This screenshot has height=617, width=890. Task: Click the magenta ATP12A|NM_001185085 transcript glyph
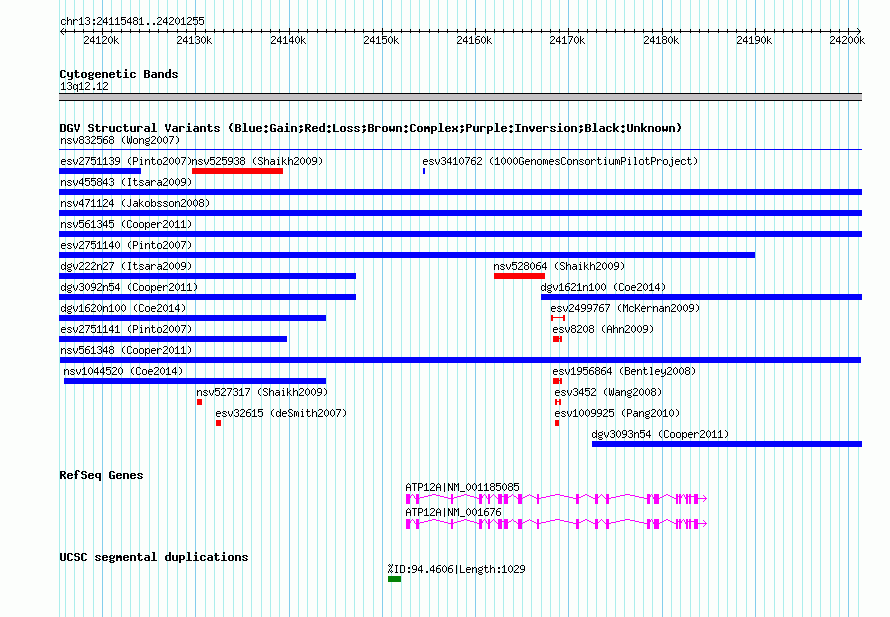pyautogui.click(x=556, y=499)
